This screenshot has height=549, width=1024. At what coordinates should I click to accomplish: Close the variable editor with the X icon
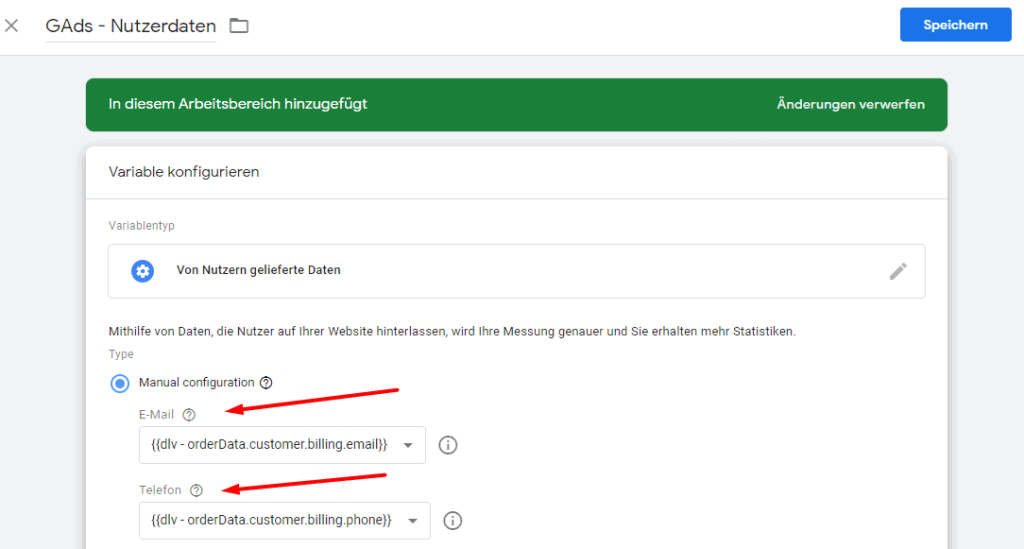(11, 25)
